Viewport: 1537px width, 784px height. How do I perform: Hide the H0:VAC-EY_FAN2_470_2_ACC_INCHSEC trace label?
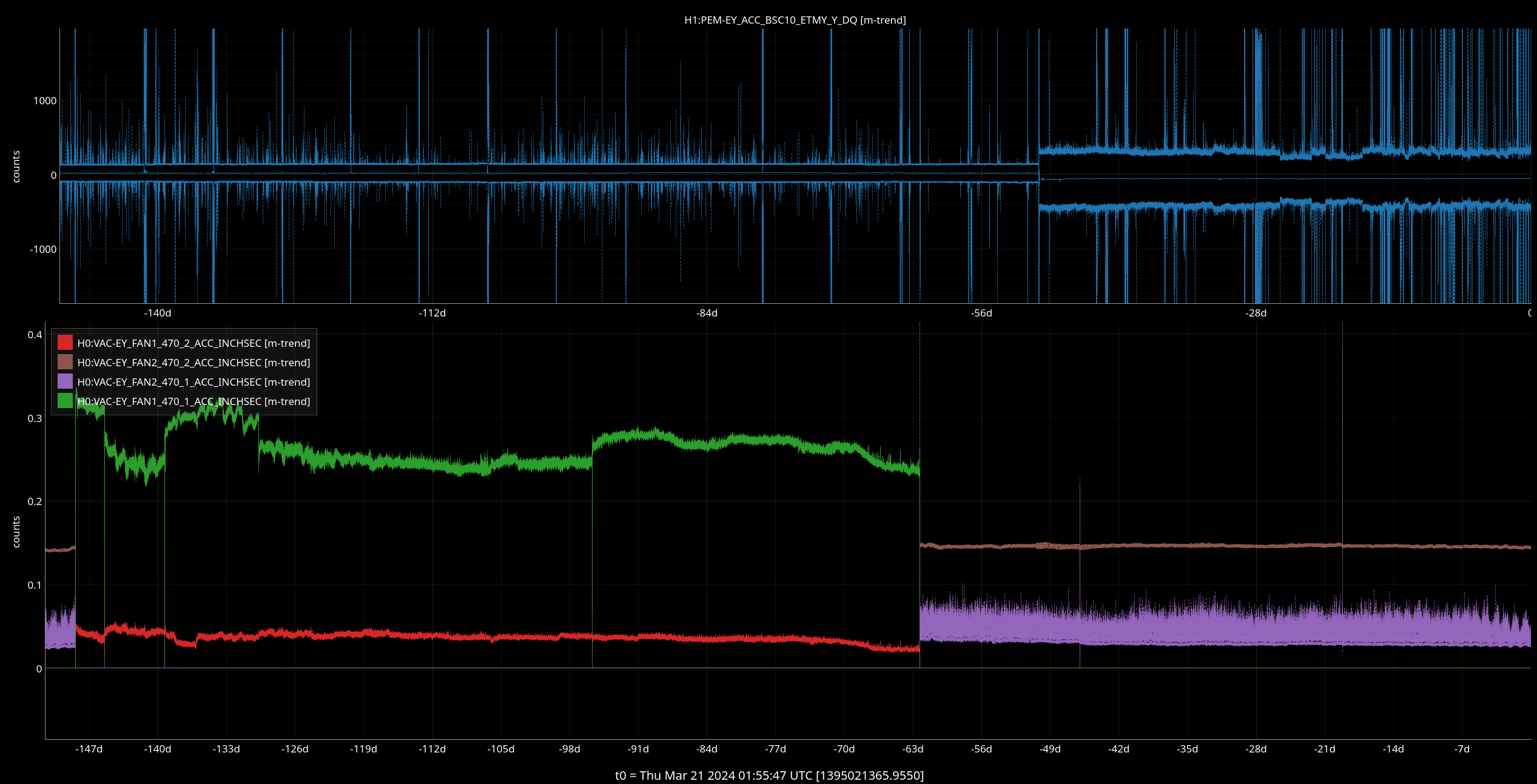coord(193,363)
